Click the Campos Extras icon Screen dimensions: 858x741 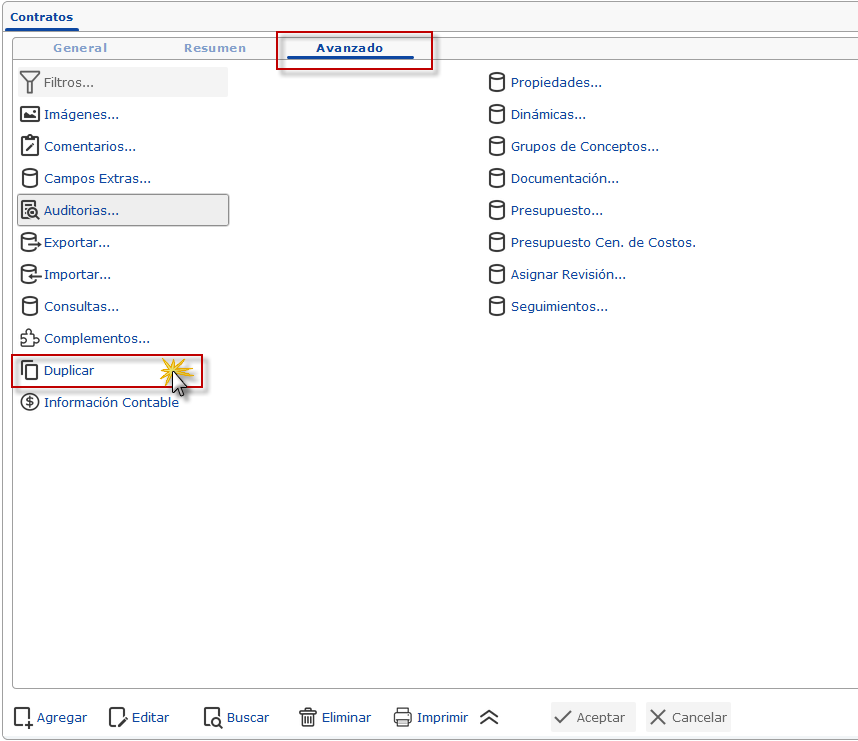[x=29, y=178]
